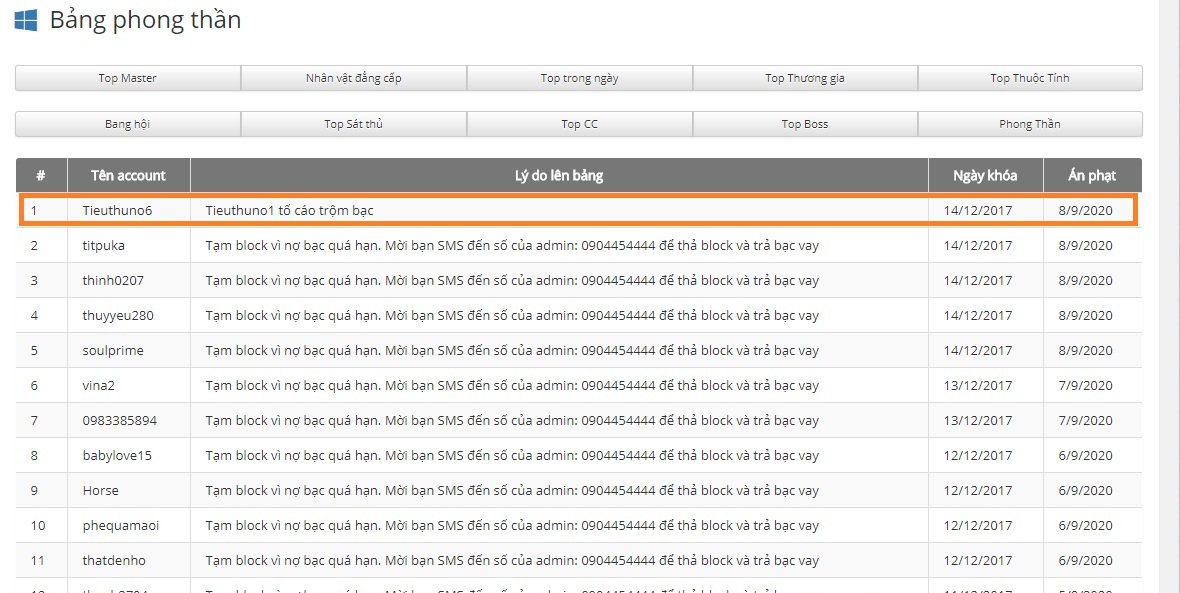The height and width of the screenshot is (593, 1180).
Task: Open the Top Sát thủ ranking
Action: coord(354,124)
